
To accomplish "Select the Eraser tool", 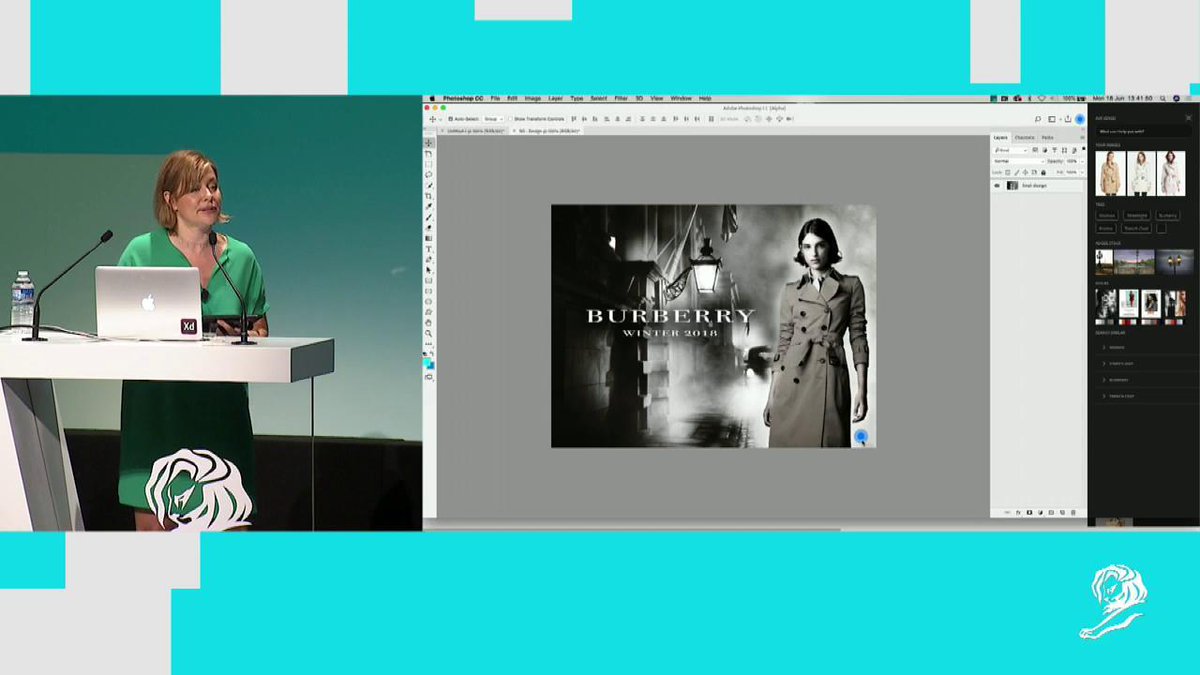I will tap(429, 227).
